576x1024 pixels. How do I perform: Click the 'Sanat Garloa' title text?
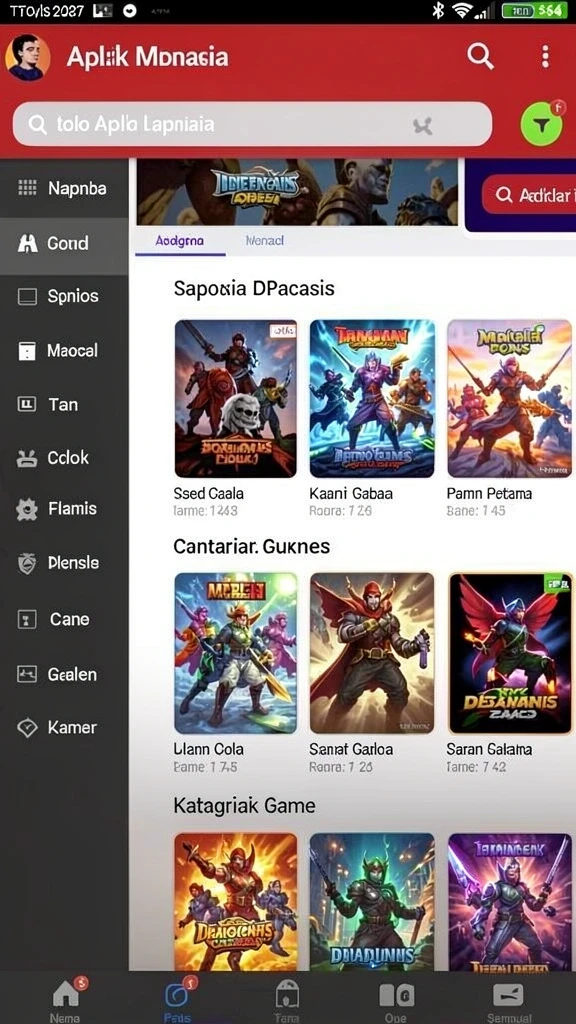[351, 749]
